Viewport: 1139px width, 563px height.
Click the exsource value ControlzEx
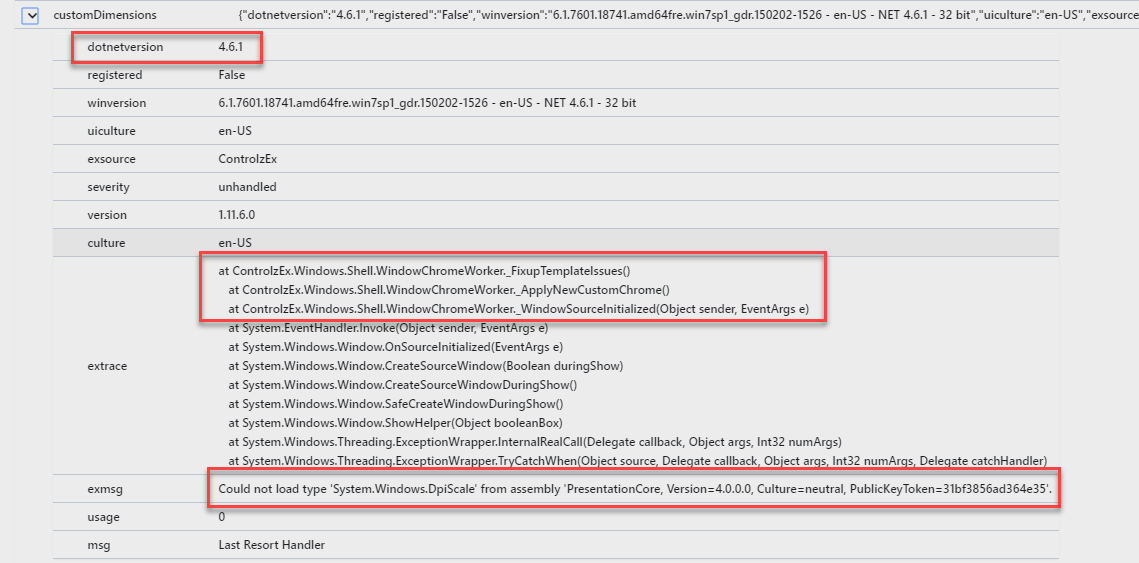(x=248, y=159)
